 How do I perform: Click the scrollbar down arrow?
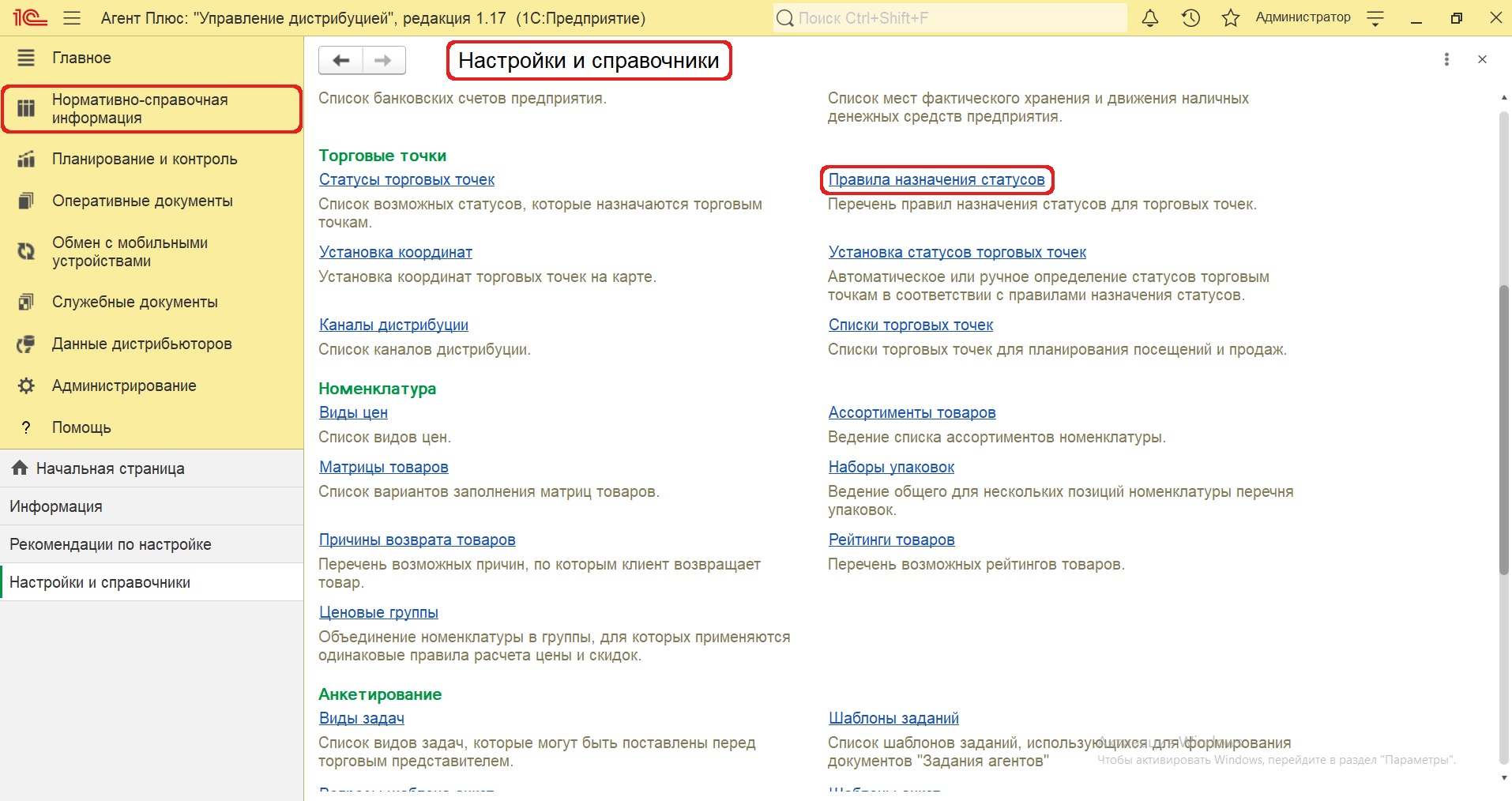pyautogui.click(x=1503, y=777)
